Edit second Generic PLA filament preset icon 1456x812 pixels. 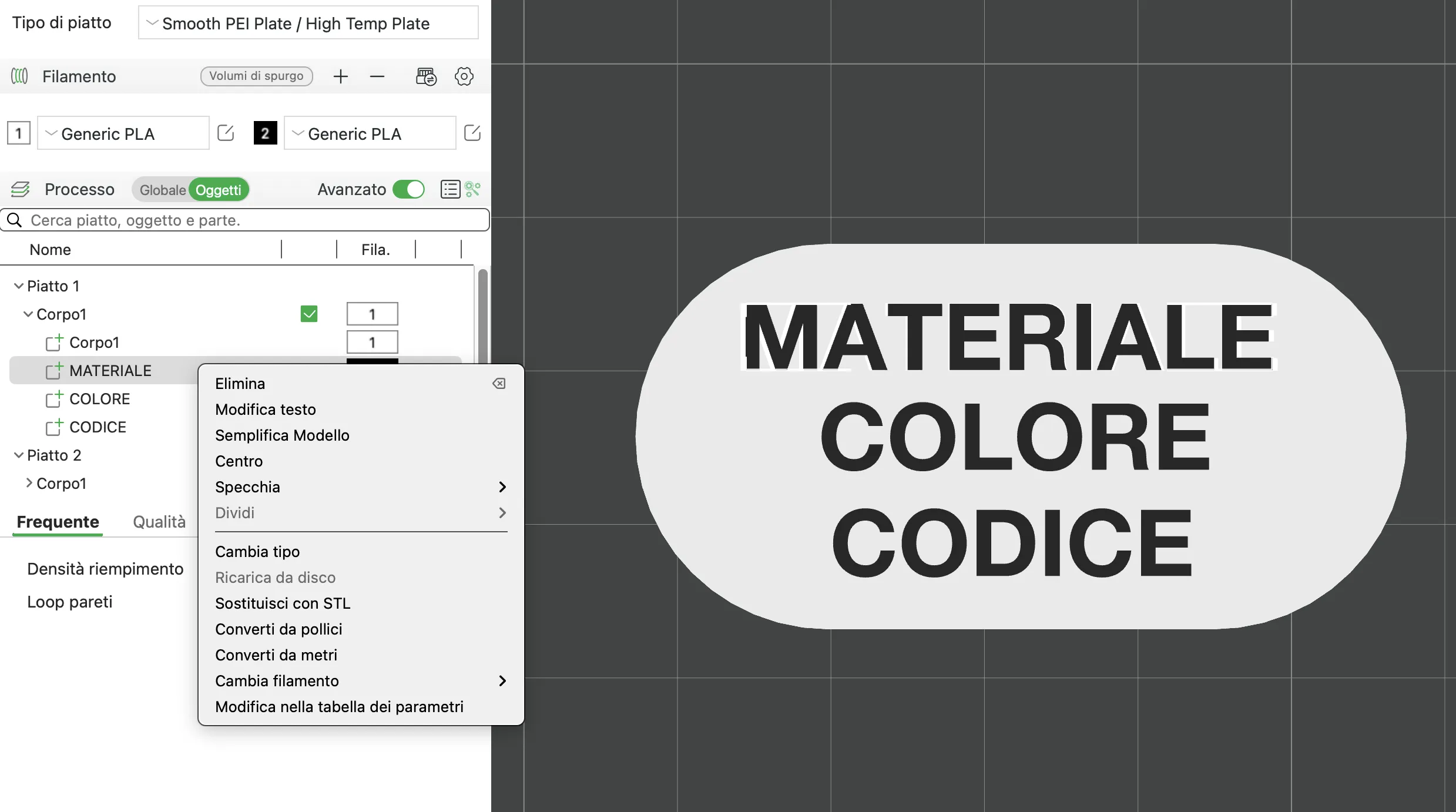[x=472, y=133]
